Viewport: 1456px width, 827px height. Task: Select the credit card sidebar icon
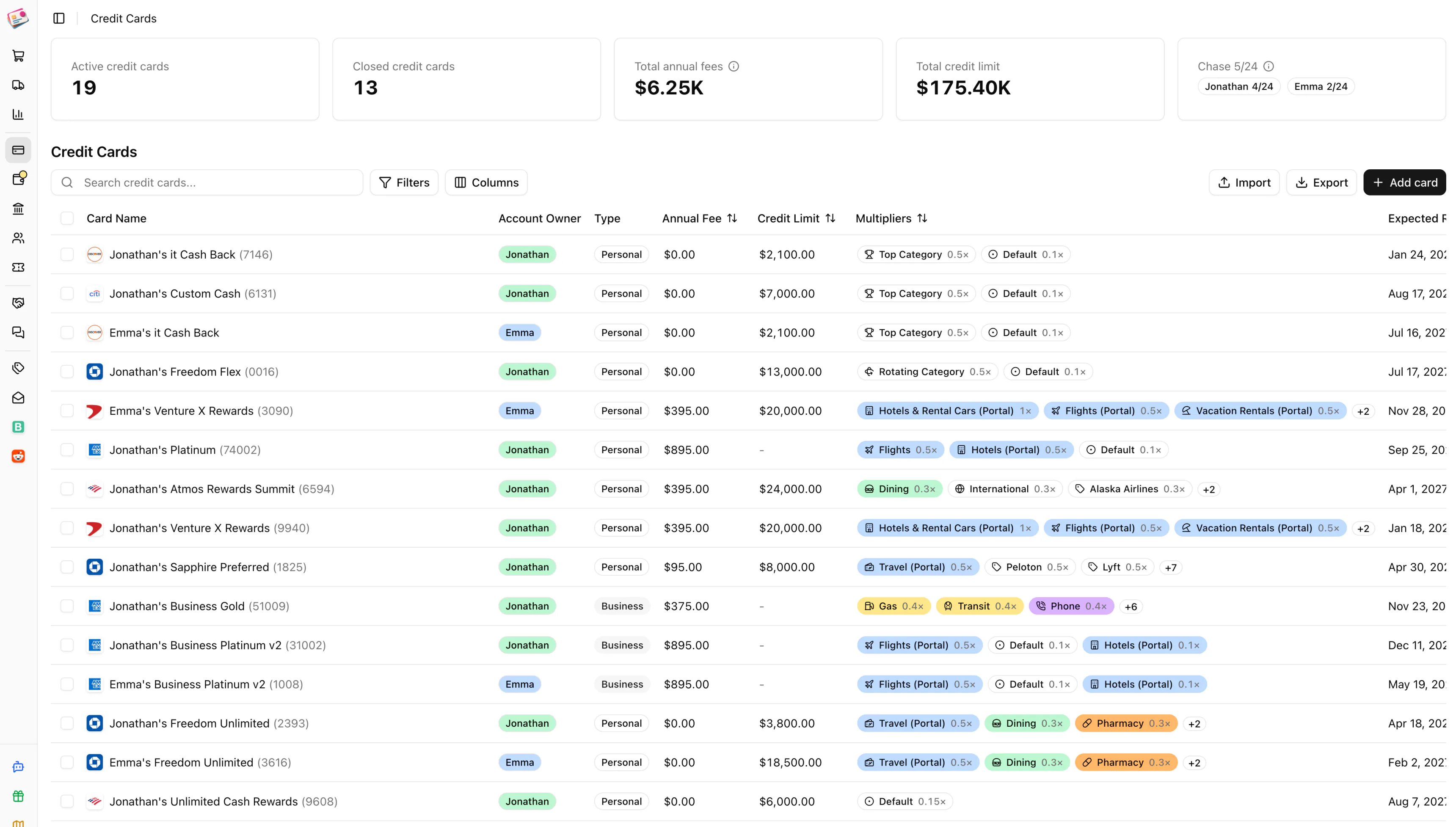18,150
